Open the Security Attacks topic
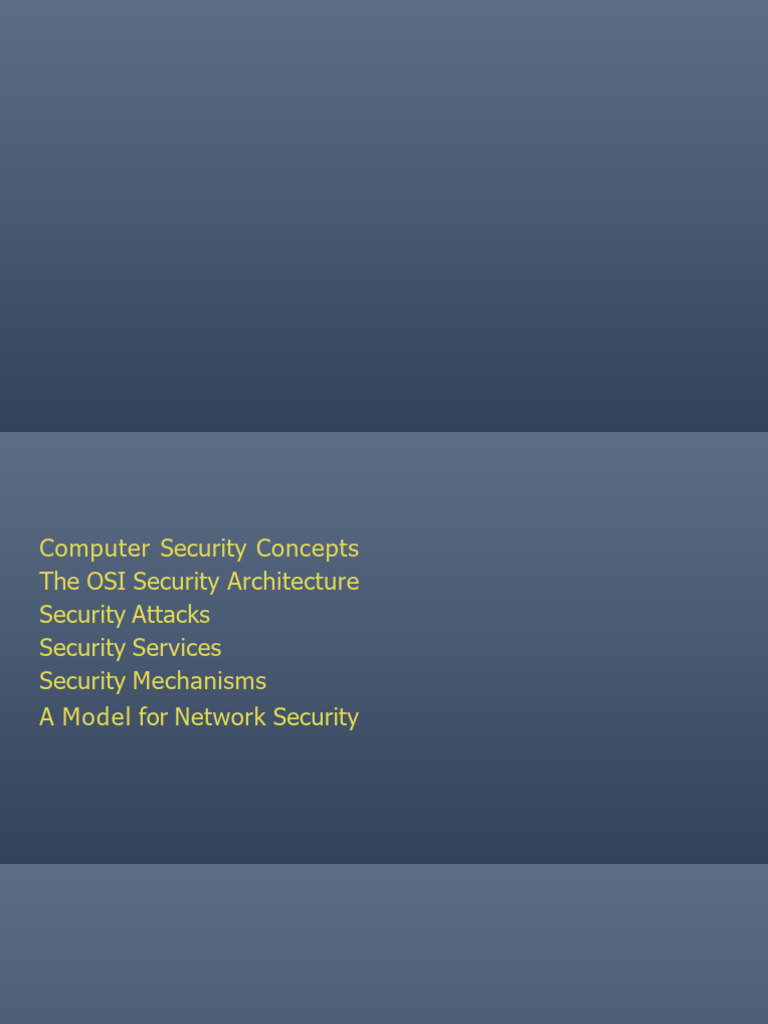The width and height of the screenshot is (768, 1024). (124, 614)
